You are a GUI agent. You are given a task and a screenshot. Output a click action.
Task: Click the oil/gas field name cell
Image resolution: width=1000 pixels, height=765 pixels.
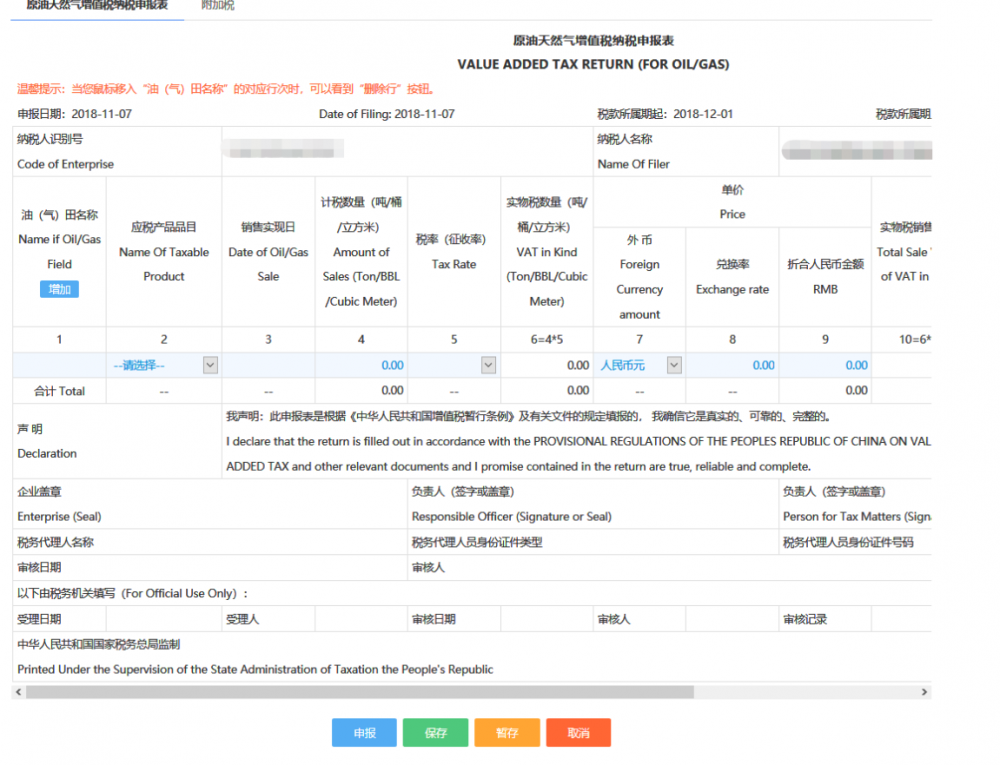59,366
